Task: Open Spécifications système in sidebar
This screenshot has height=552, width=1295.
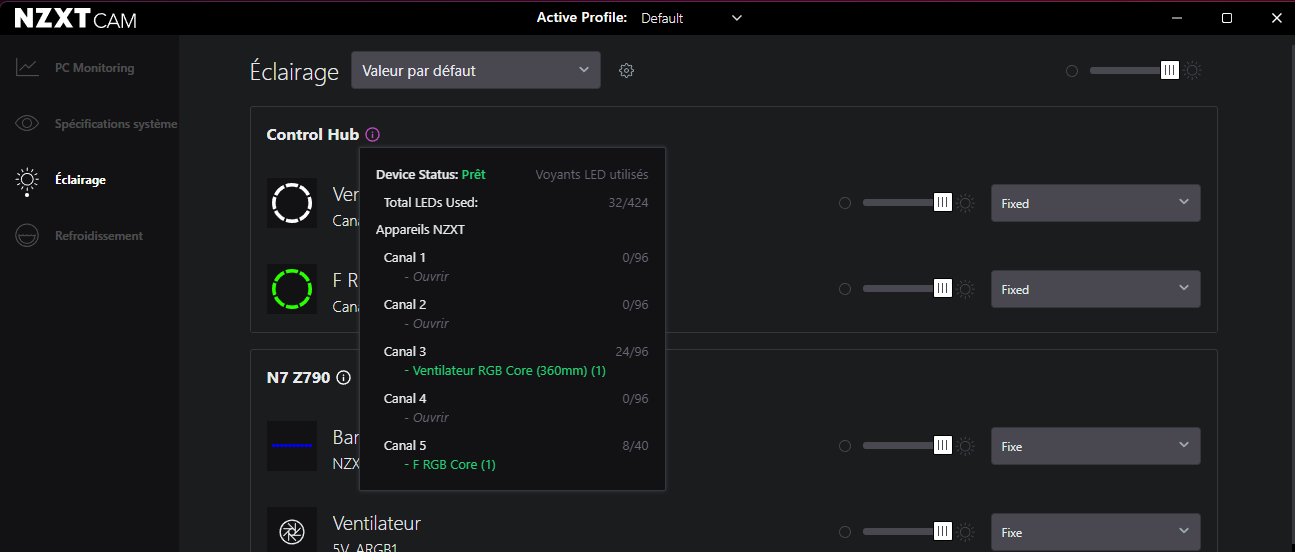Action: [115, 124]
